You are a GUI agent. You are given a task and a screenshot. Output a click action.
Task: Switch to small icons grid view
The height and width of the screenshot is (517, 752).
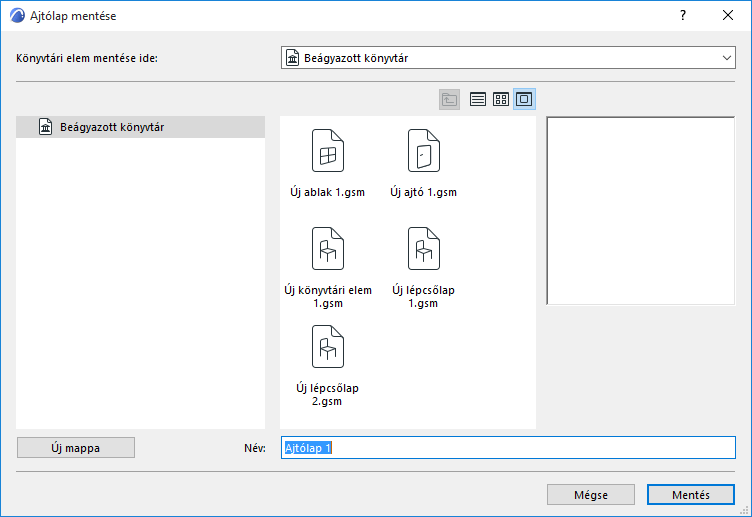501,99
